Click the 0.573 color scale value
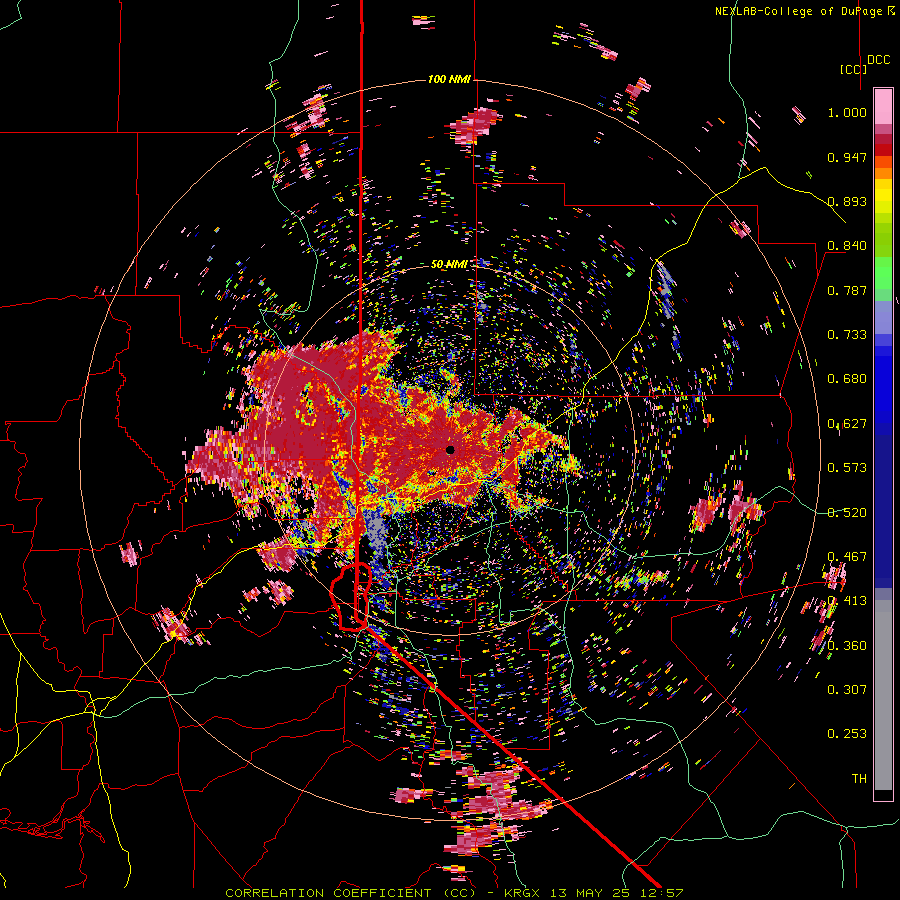 click(x=847, y=468)
